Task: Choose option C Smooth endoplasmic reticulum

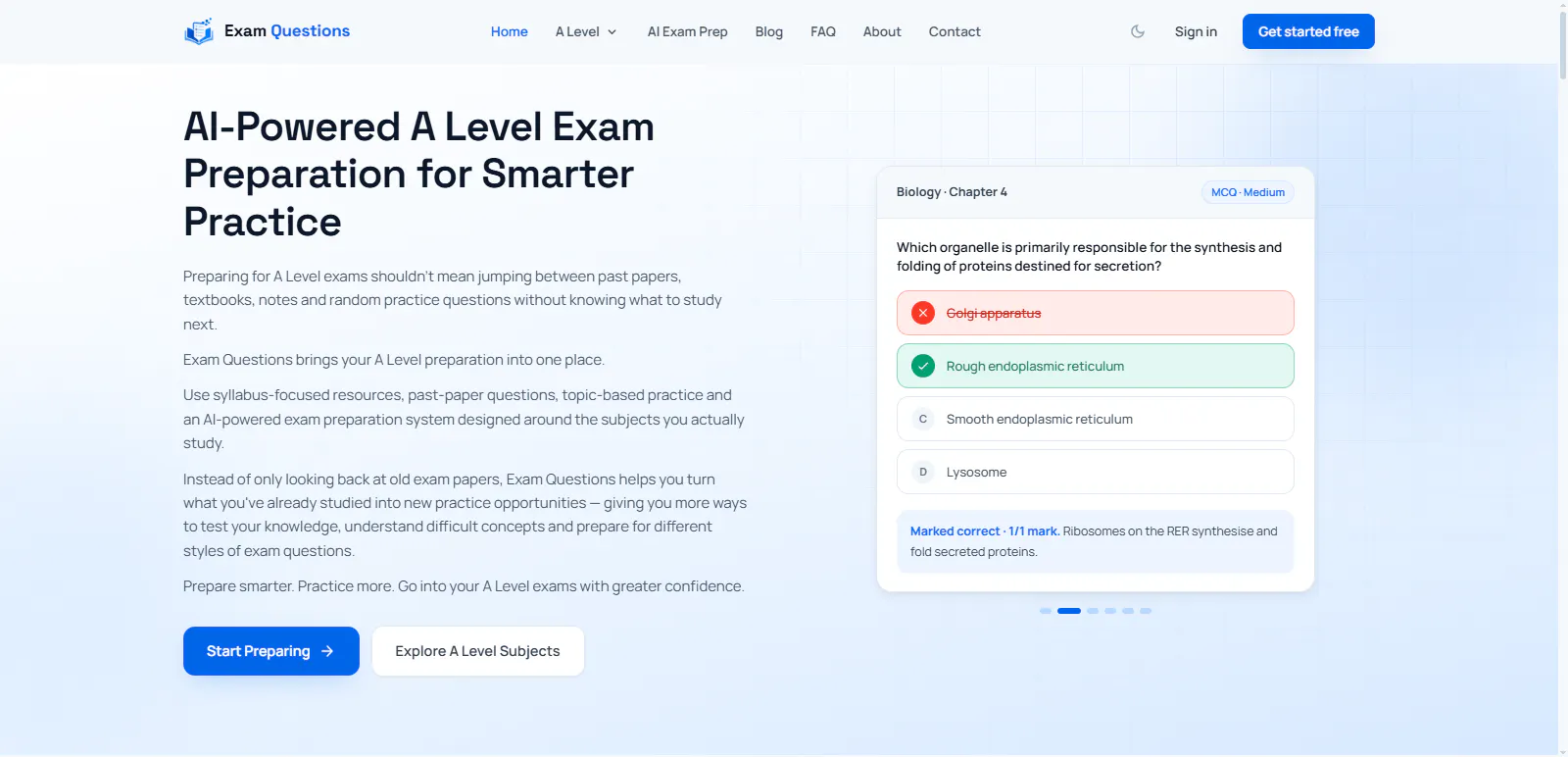Action: tap(1096, 419)
